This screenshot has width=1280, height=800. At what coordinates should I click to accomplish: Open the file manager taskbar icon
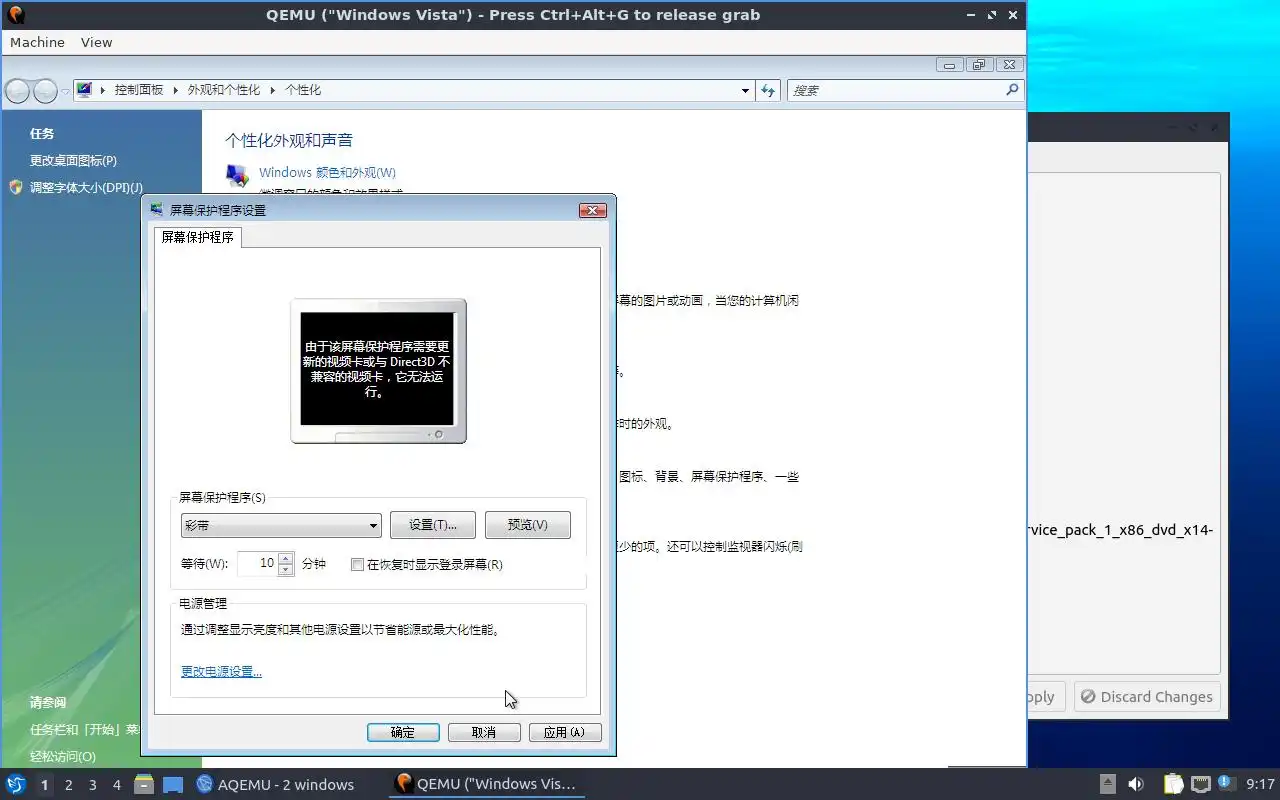144,785
